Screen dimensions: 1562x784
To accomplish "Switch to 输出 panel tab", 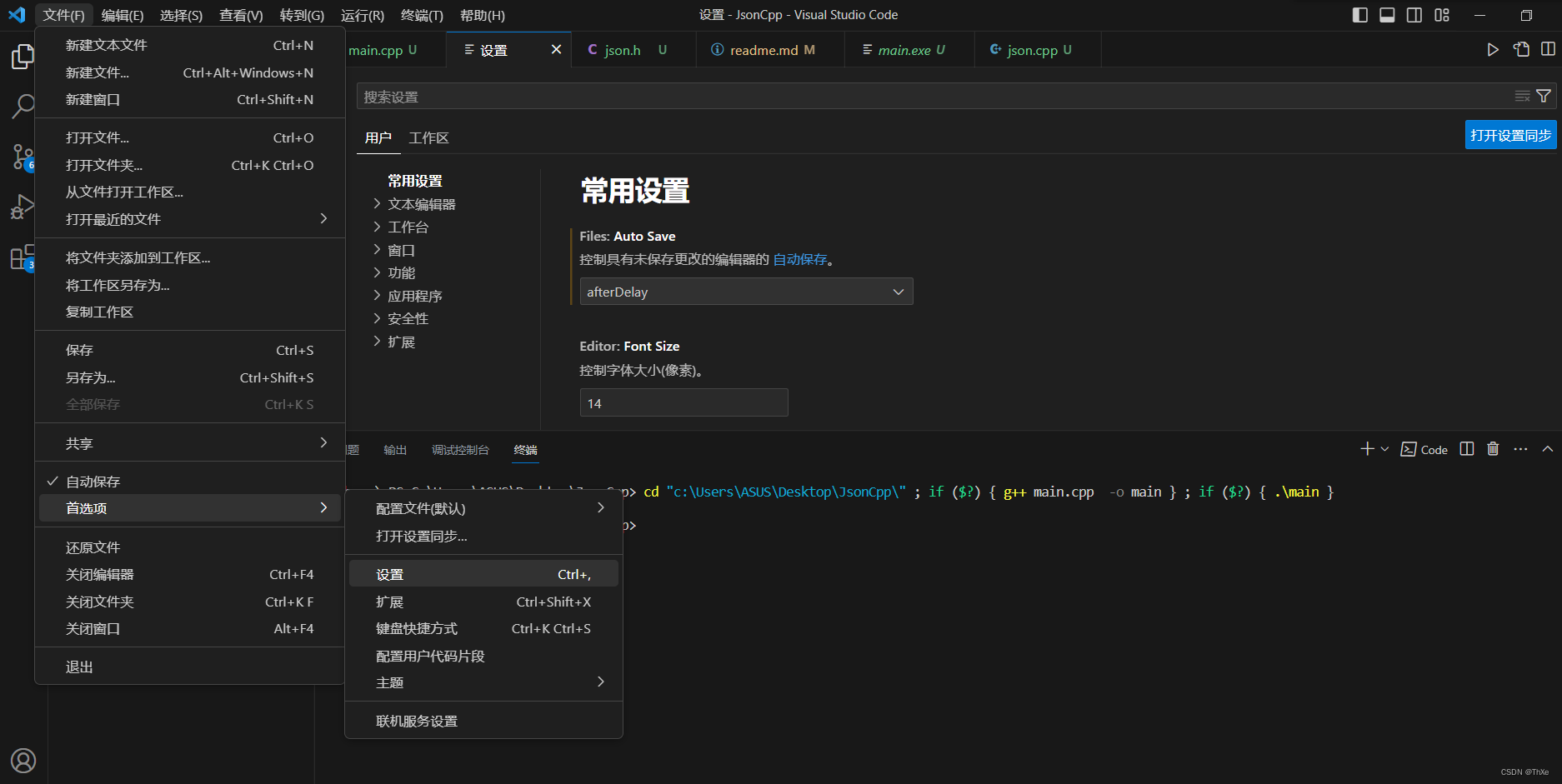I will (395, 450).
